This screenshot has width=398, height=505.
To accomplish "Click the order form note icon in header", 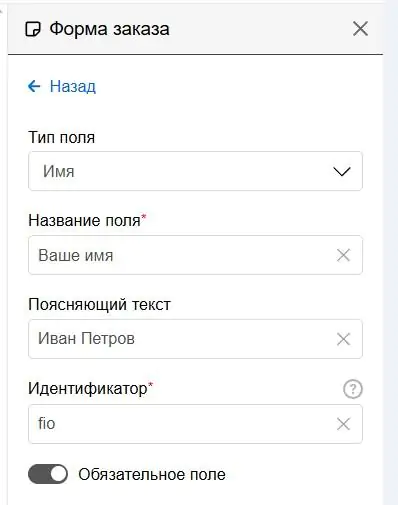I will [33, 29].
